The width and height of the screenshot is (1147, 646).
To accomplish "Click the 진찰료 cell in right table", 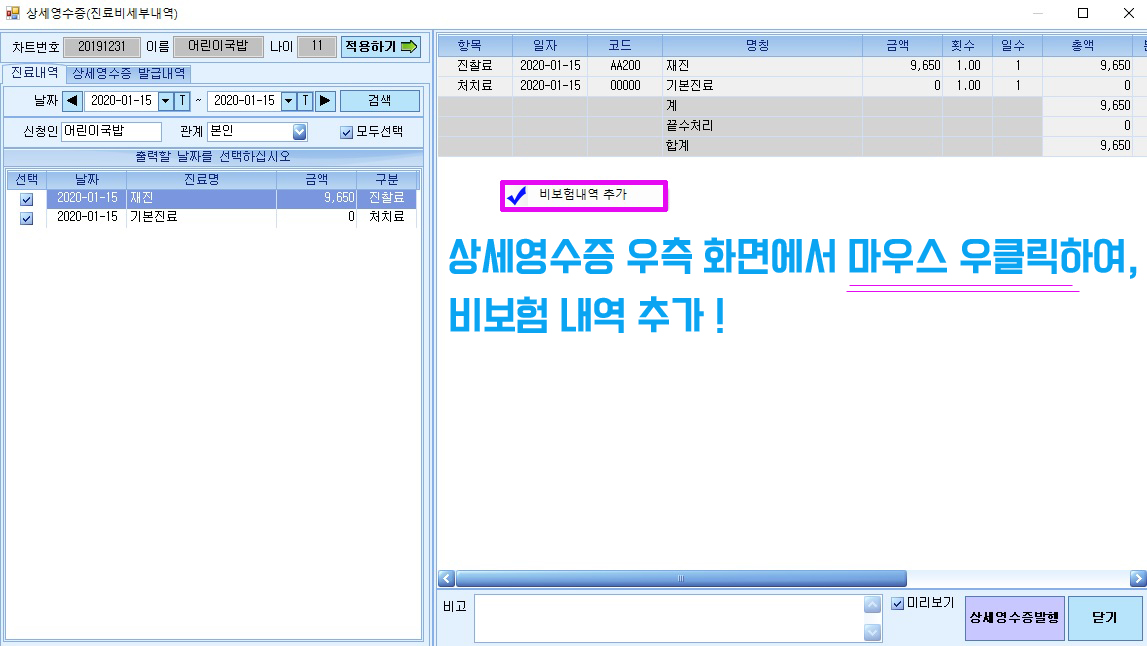I will coord(475,66).
